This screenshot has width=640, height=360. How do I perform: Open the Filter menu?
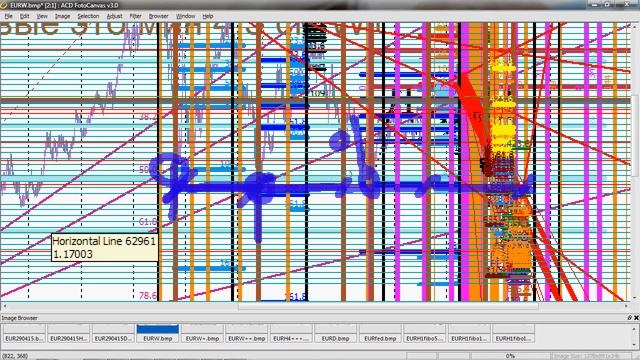pos(135,16)
